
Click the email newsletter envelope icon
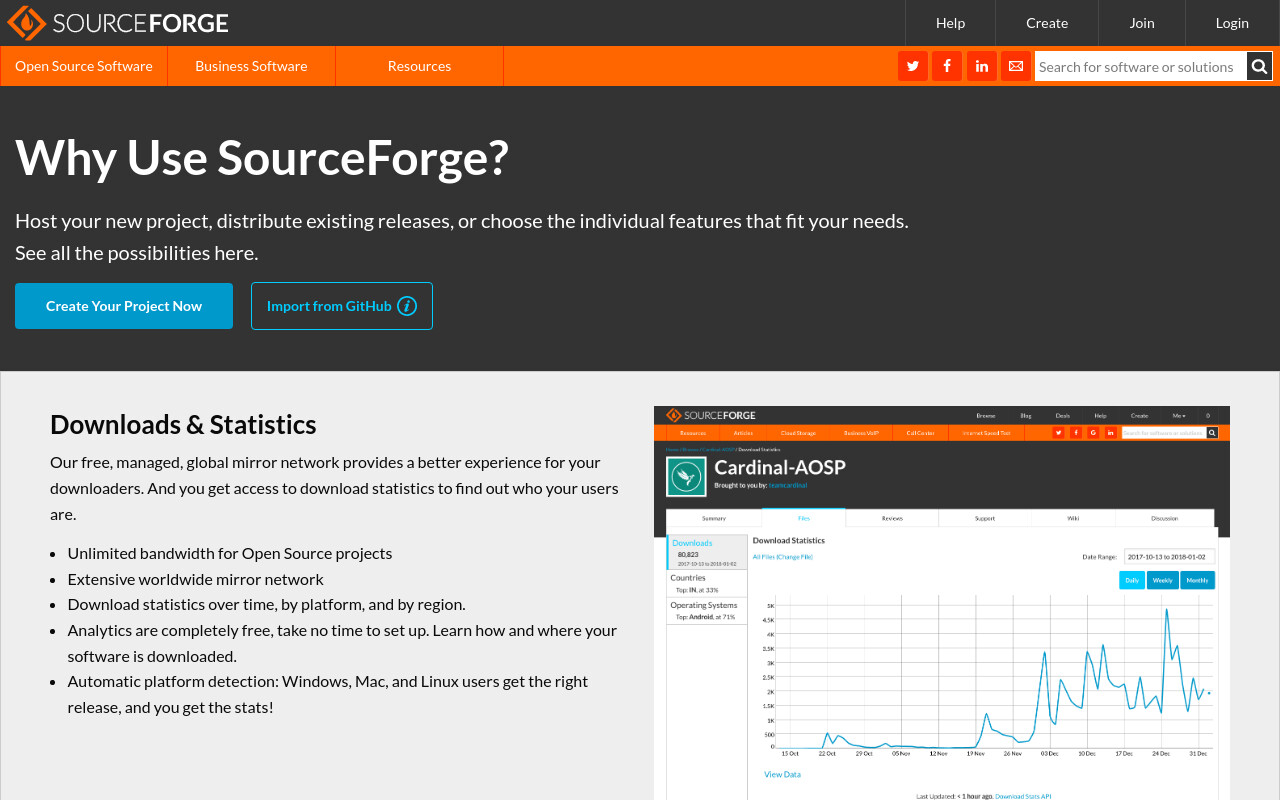pos(1016,66)
